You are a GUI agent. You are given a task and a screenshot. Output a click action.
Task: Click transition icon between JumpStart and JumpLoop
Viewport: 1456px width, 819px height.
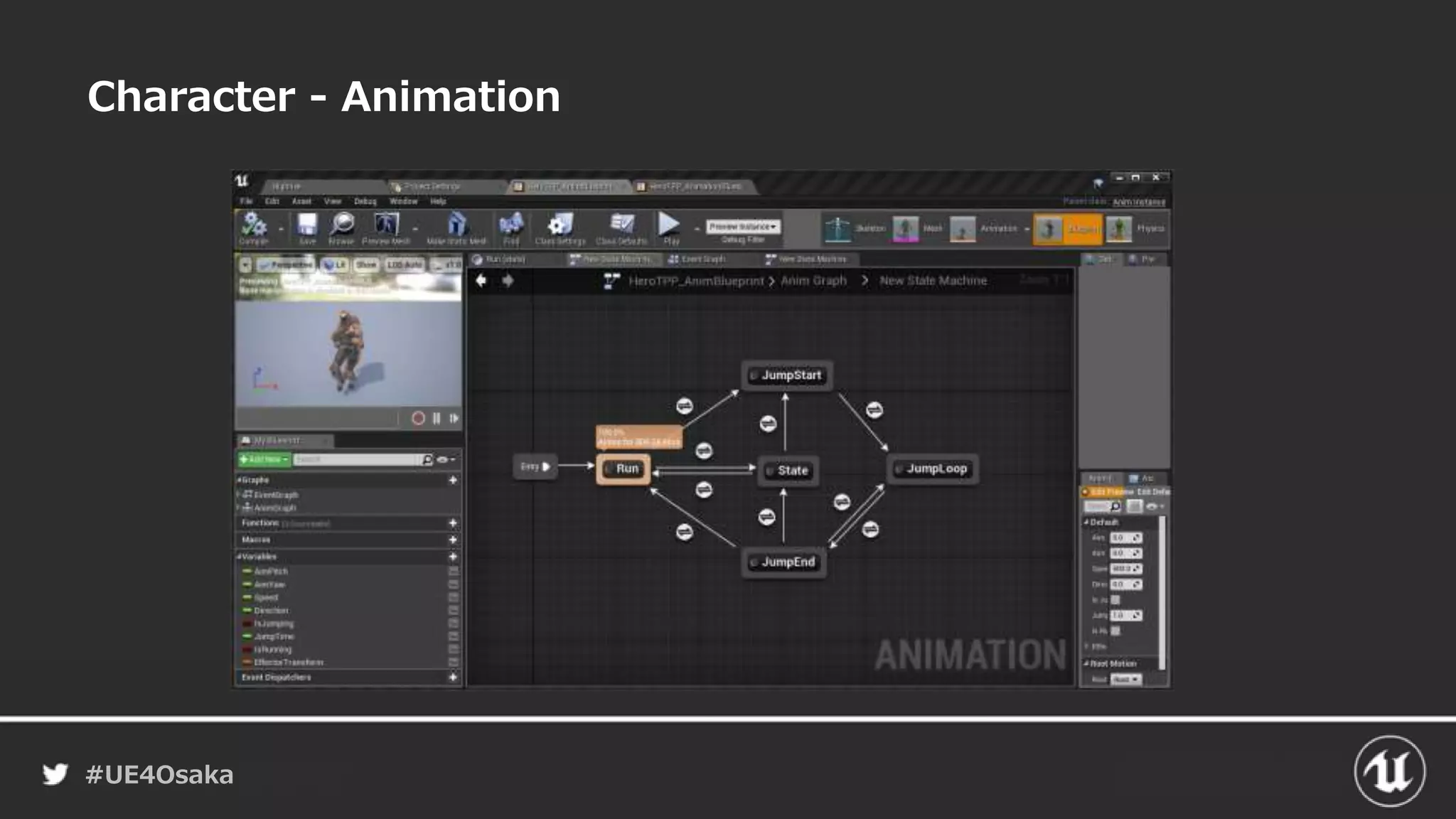[874, 409]
